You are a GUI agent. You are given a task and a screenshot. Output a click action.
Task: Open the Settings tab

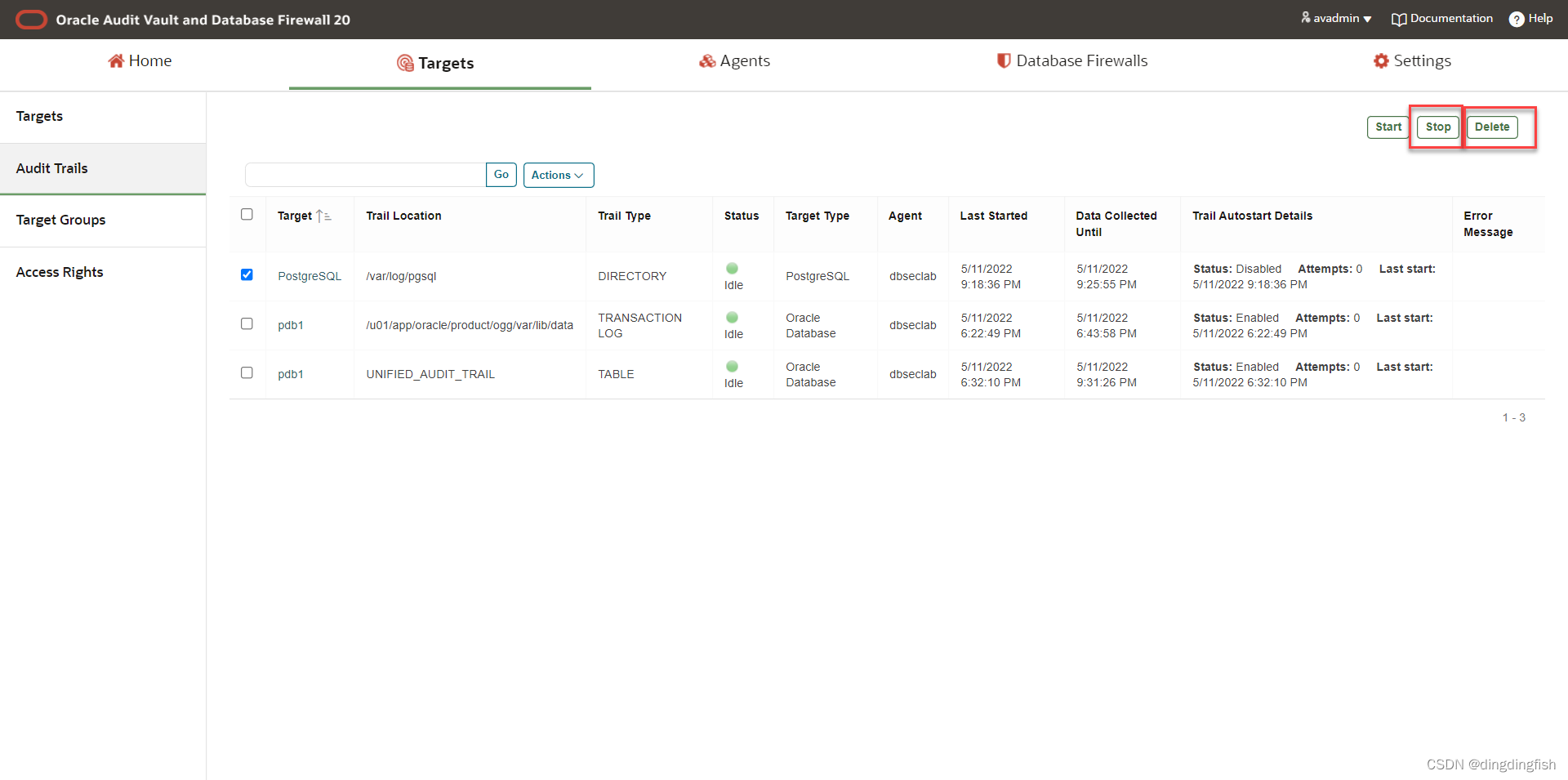click(1413, 61)
